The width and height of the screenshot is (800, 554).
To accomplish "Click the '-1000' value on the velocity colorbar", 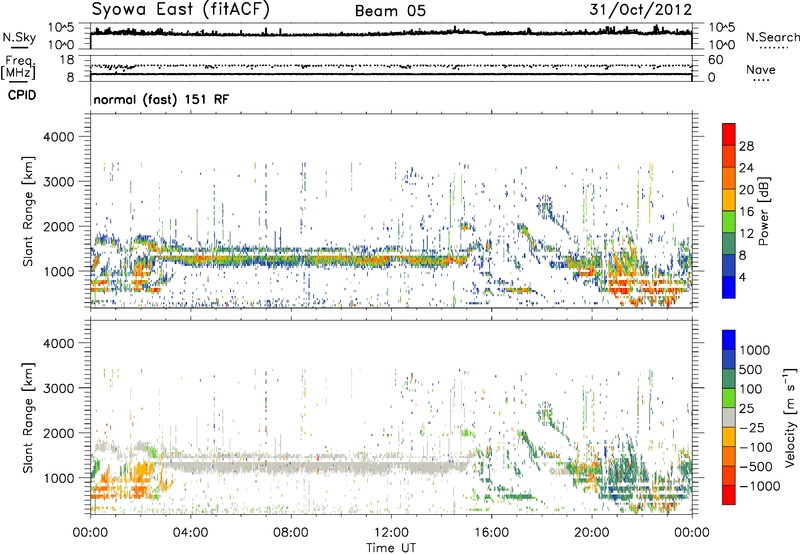I will pyautogui.click(x=760, y=486).
